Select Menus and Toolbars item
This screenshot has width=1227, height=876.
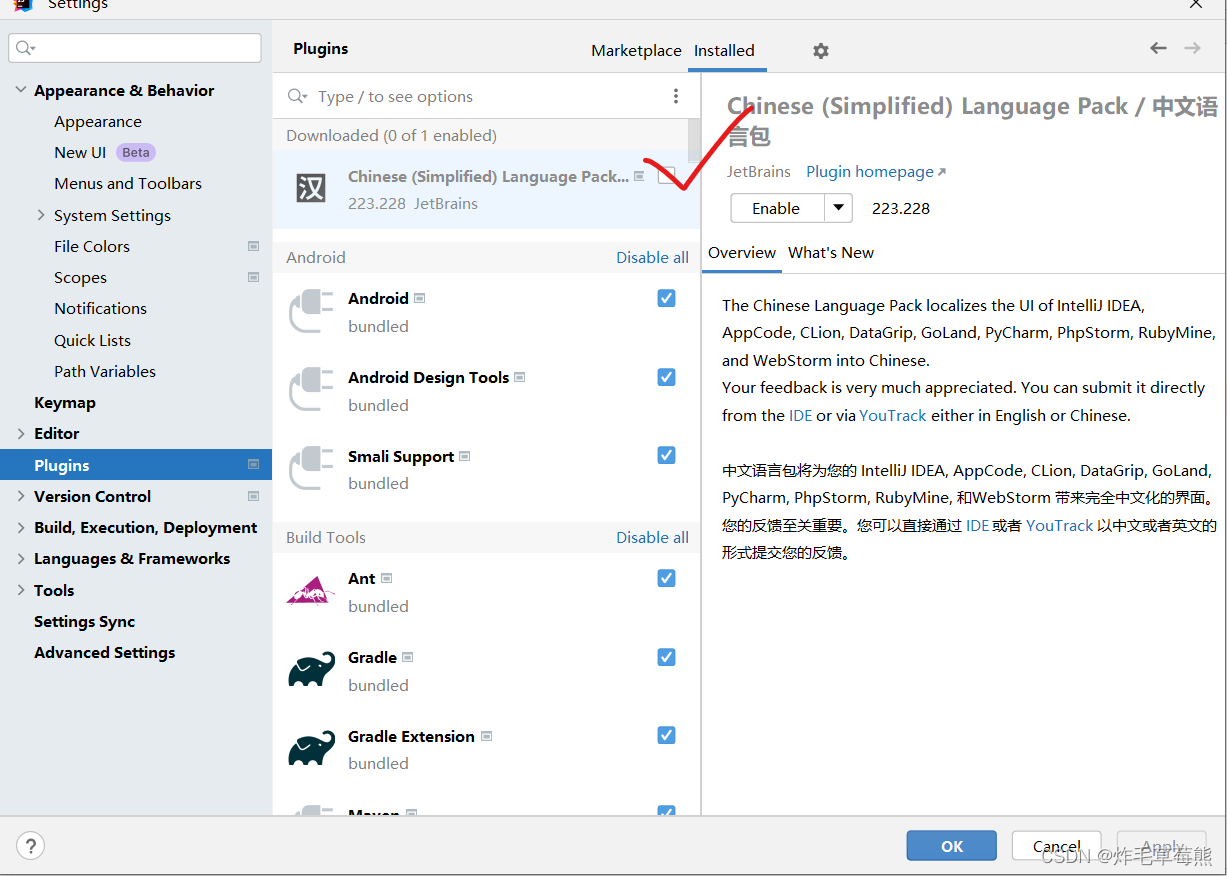click(128, 183)
